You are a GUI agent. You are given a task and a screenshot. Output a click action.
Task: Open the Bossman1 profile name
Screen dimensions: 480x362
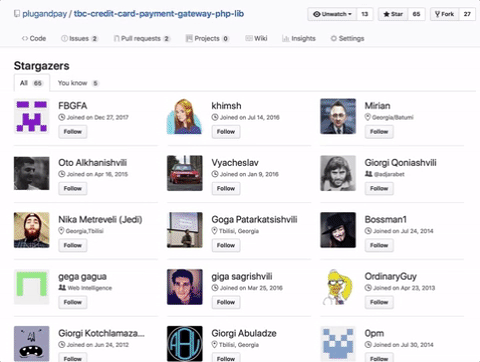pos(386,219)
